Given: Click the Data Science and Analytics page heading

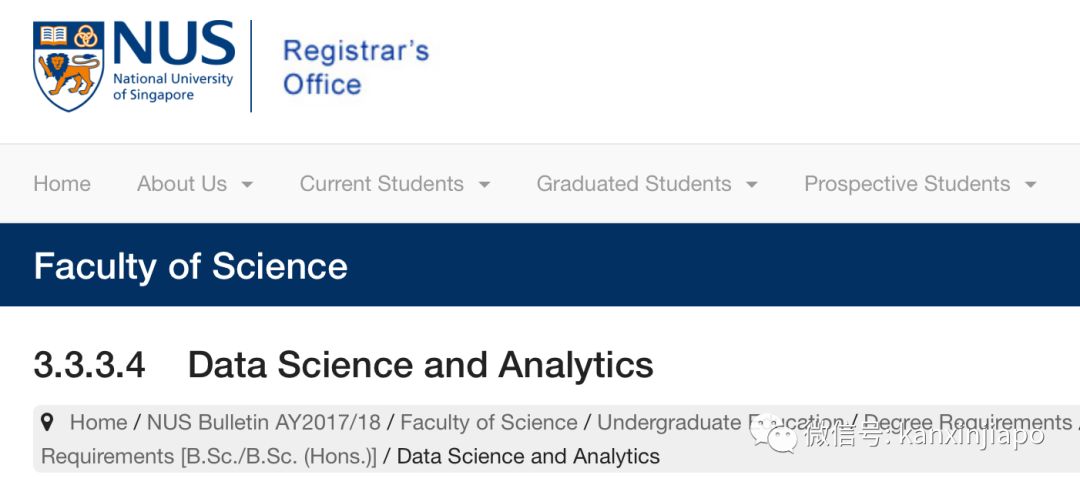Looking at the screenshot, I should 420,365.
